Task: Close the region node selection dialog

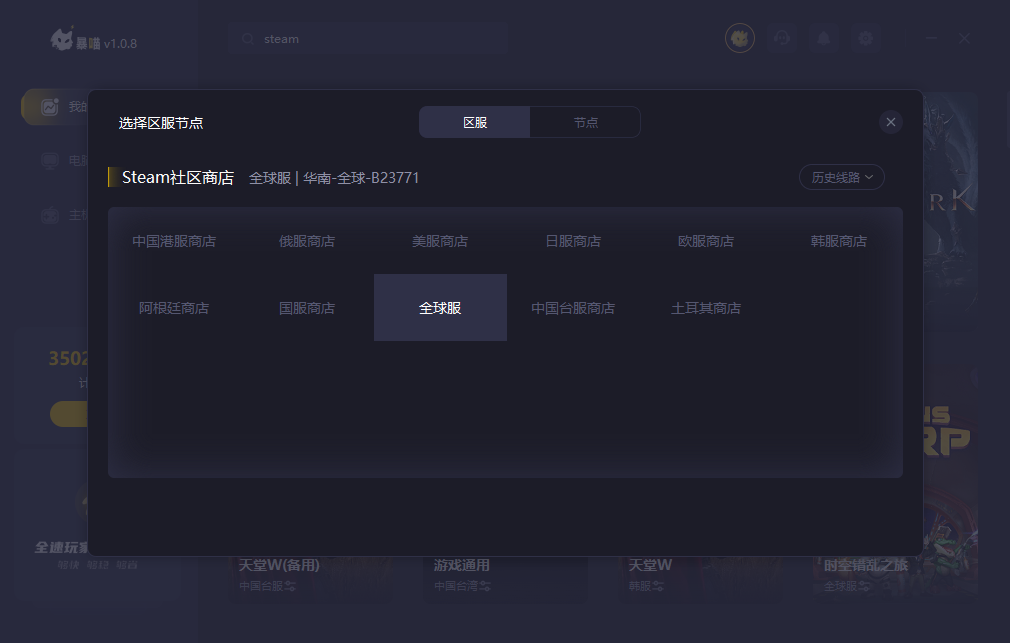Action: (890, 122)
